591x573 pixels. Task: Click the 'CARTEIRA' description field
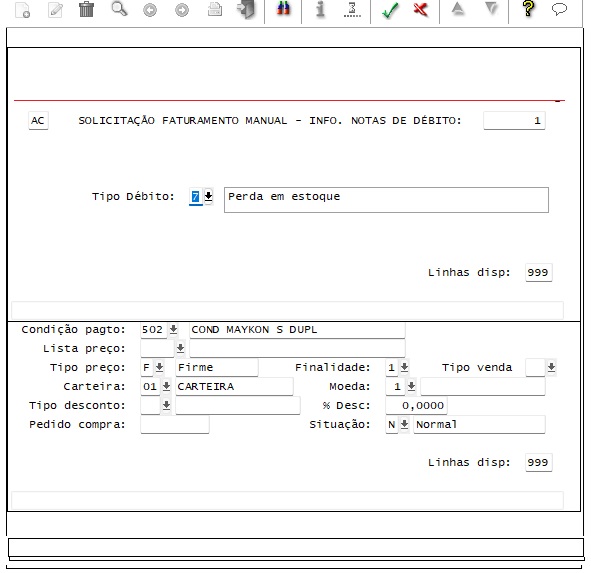point(234,387)
